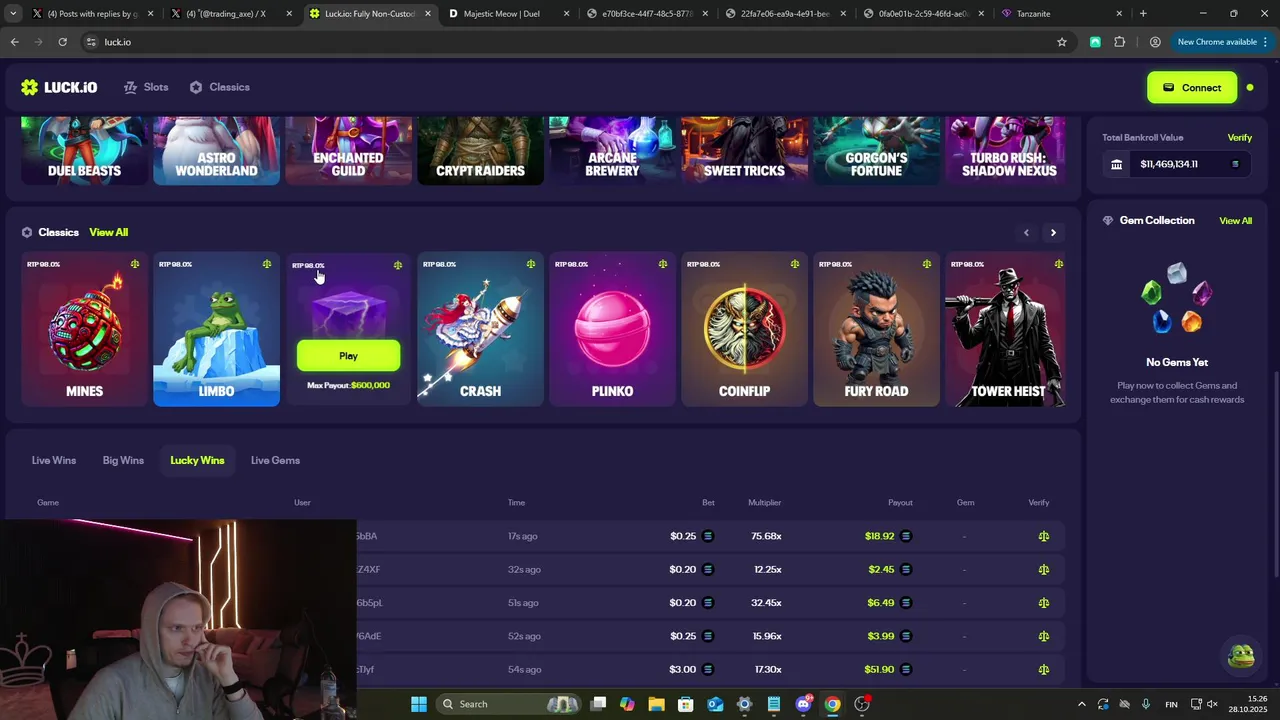
Task: Switch to the Live Wins tab
Action: click(x=54, y=460)
